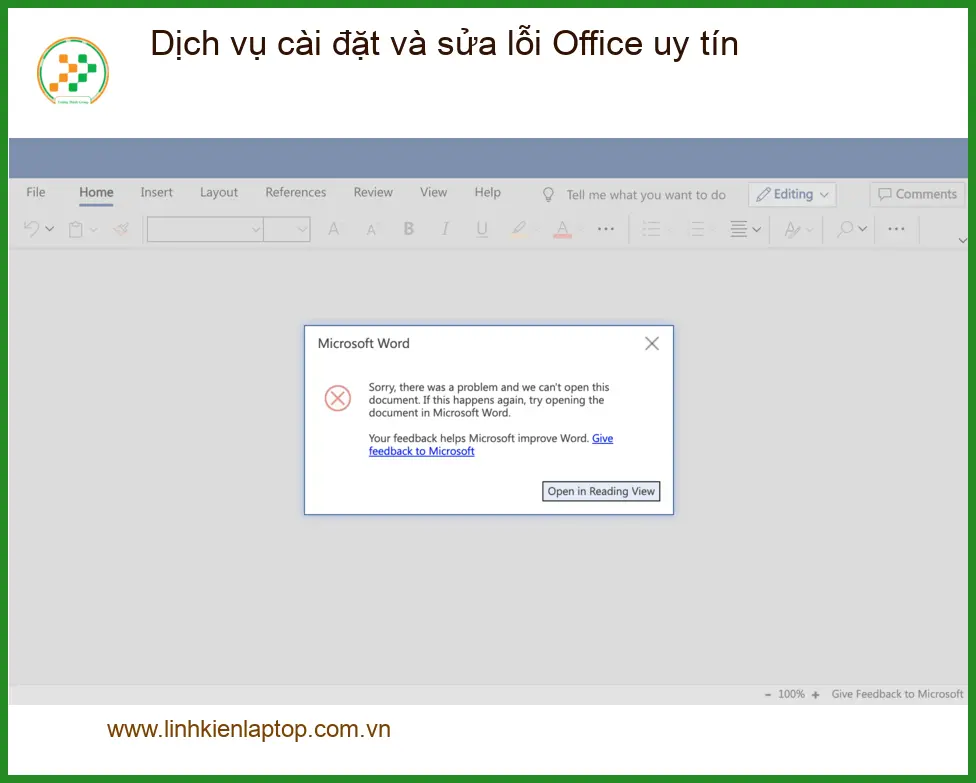Open the font size combo box
Screen dimensions: 976x783
(x=287, y=229)
